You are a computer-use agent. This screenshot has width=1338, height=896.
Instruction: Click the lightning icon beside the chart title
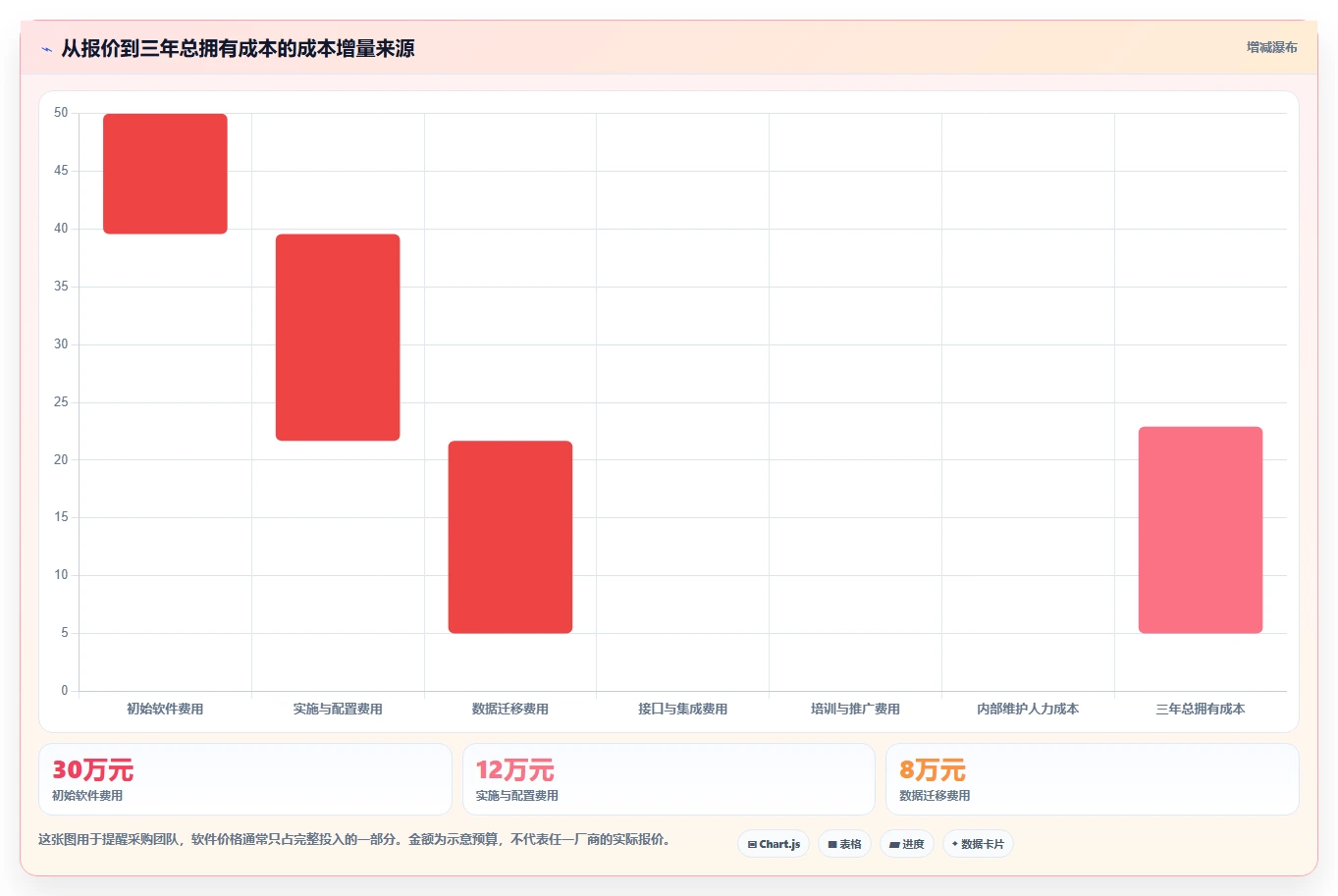coord(46,49)
